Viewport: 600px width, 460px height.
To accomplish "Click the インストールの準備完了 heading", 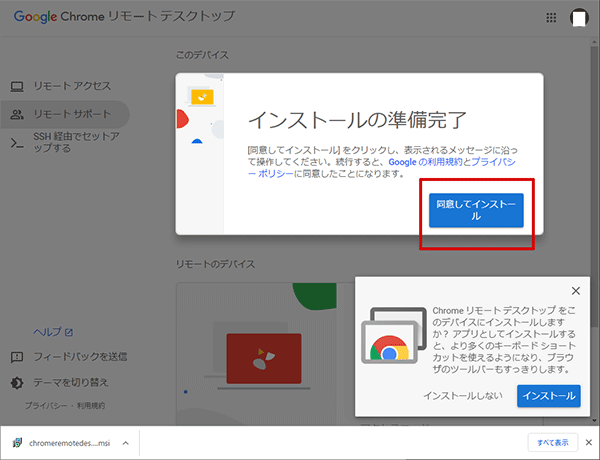I will tap(357, 120).
